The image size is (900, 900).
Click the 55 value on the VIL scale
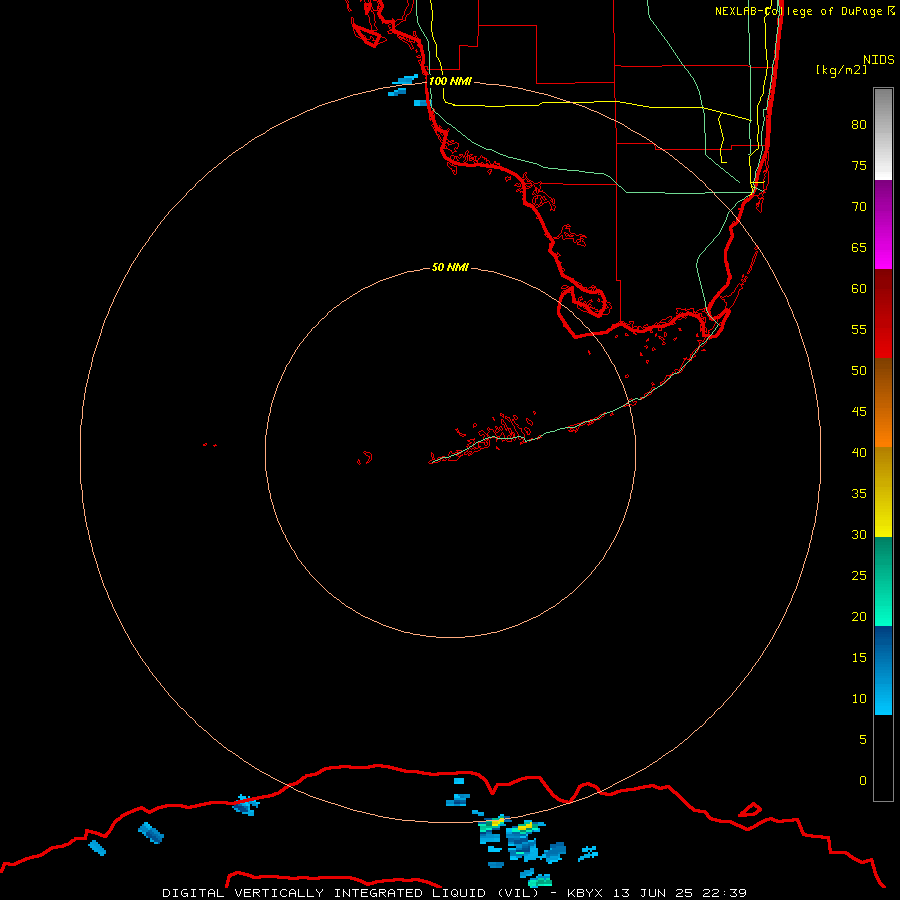pos(859,329)
